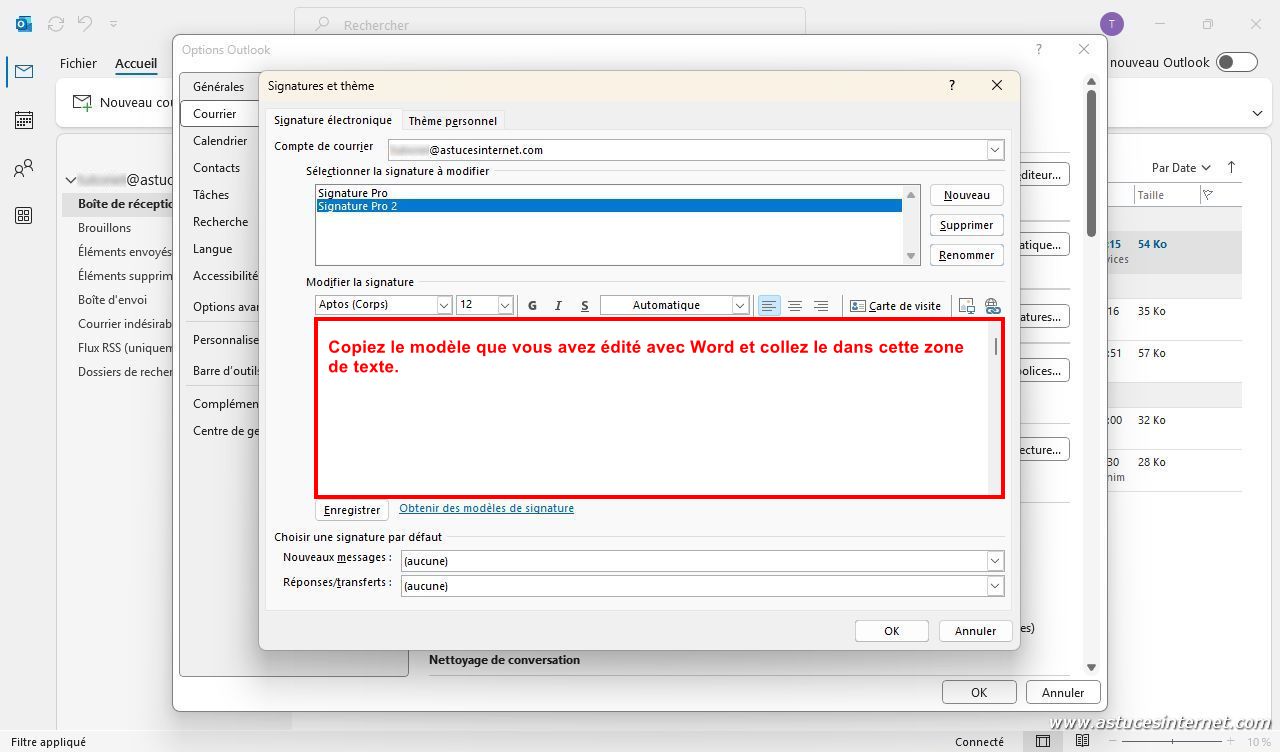Switch to Thème personnel tab
This screenshot has height=752, width=1280.
point(452,121)
